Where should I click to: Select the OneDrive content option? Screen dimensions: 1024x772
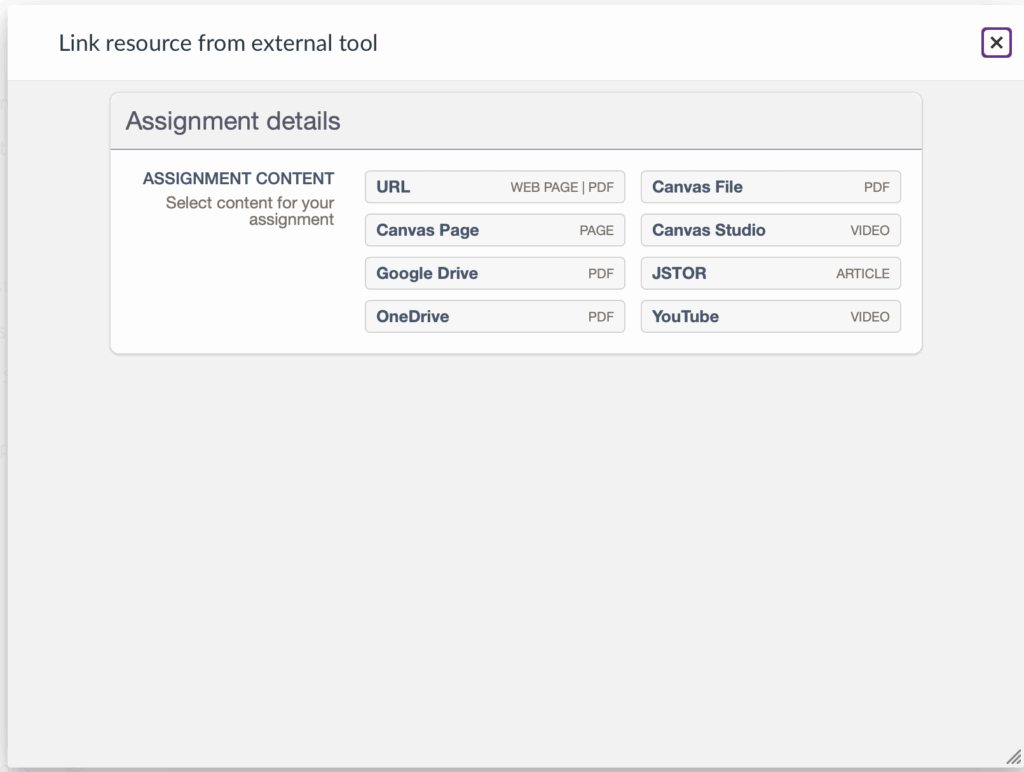tap(494, 316)
